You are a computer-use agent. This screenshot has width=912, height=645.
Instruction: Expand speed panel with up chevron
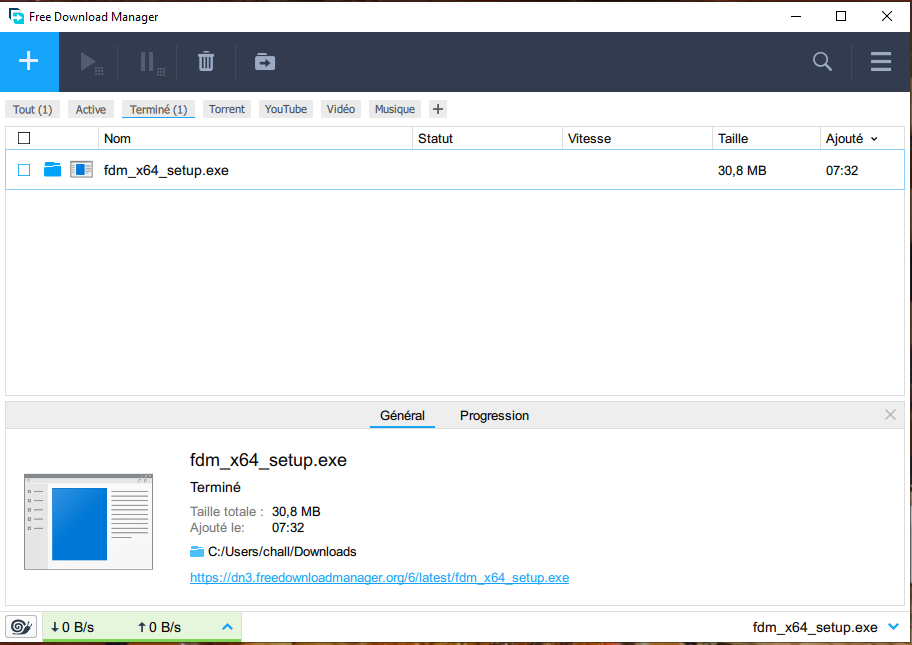tap(227, 626)
